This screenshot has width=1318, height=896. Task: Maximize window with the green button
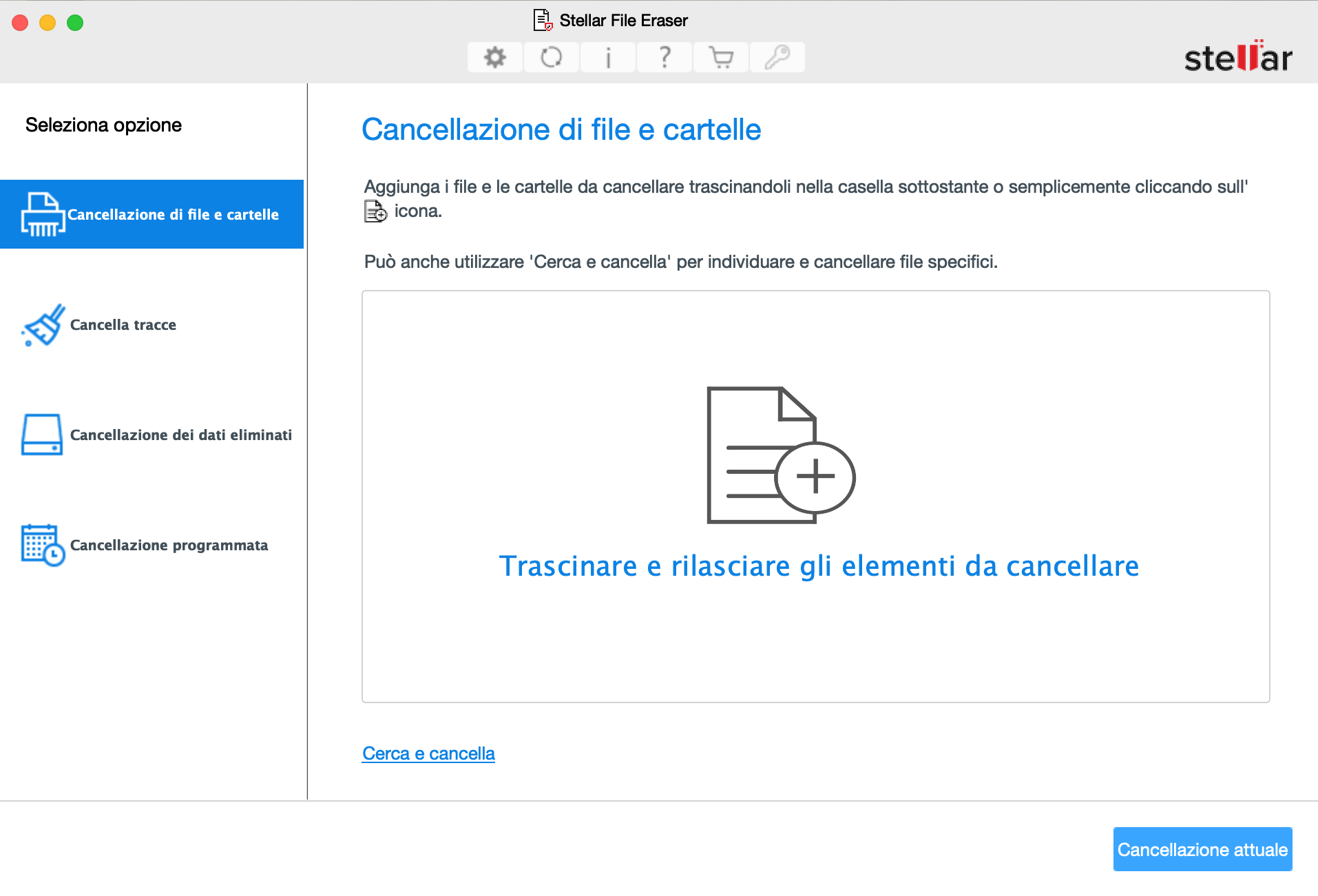pyautogui.click(x=75, y=23)
